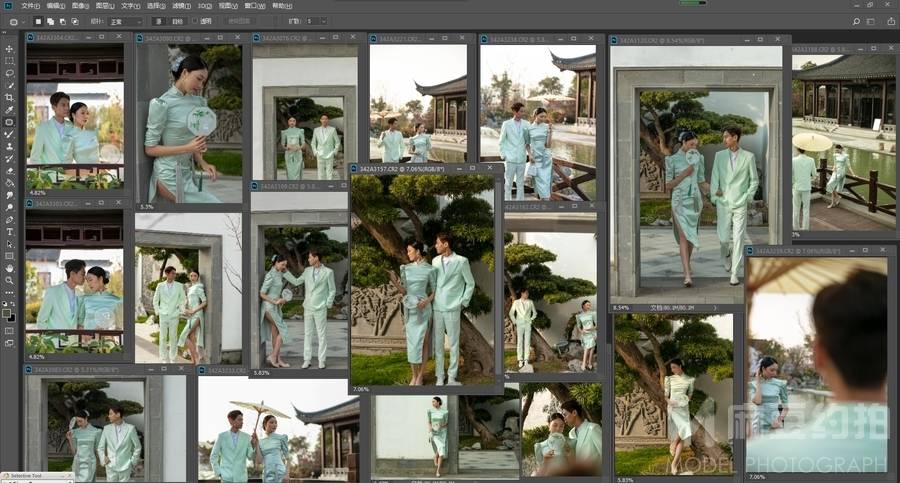Expand status arrow in 8.54% document window
Viewport: 900px width, 483px height.
pos(715,308)
